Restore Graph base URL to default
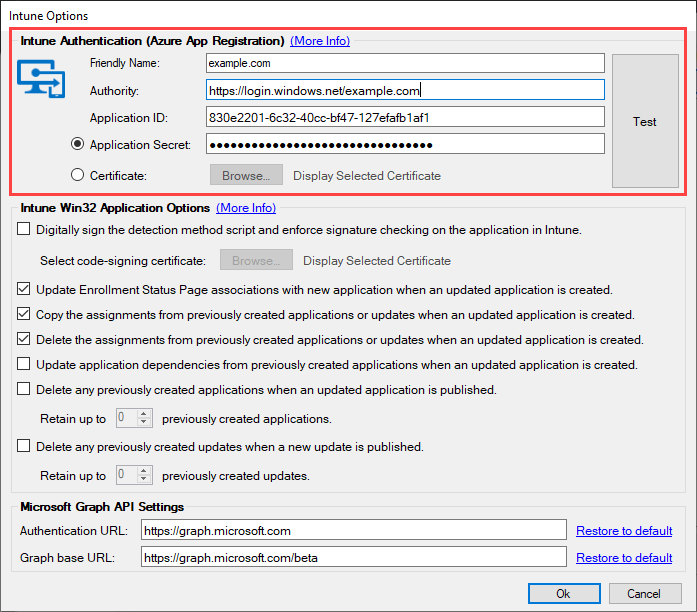Screen dimensions: 697x612 click(624, 558)
